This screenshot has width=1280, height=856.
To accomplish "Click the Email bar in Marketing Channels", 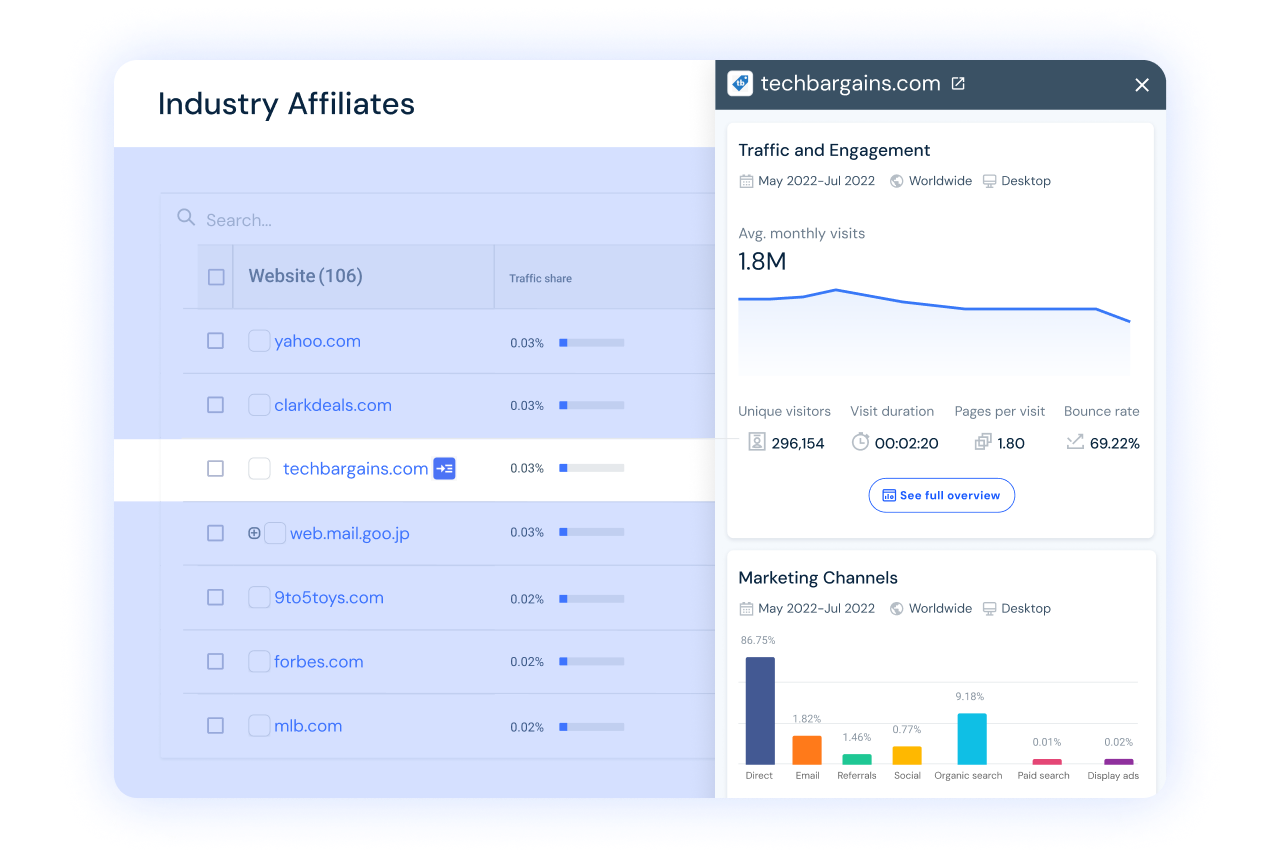I will (807, 750).
